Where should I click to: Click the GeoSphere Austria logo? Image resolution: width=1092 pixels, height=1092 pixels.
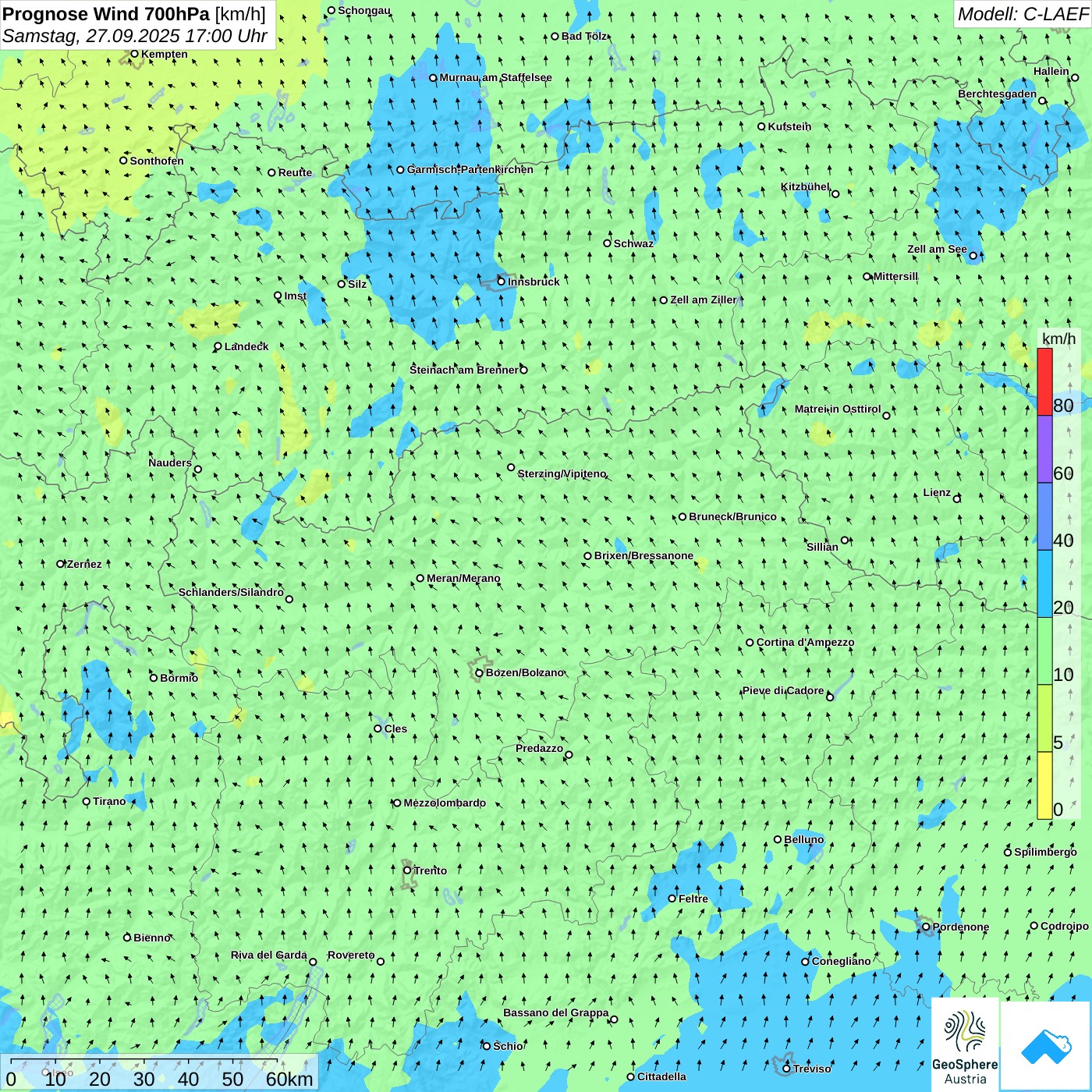pyautogui.click(x=965, y=1045)
